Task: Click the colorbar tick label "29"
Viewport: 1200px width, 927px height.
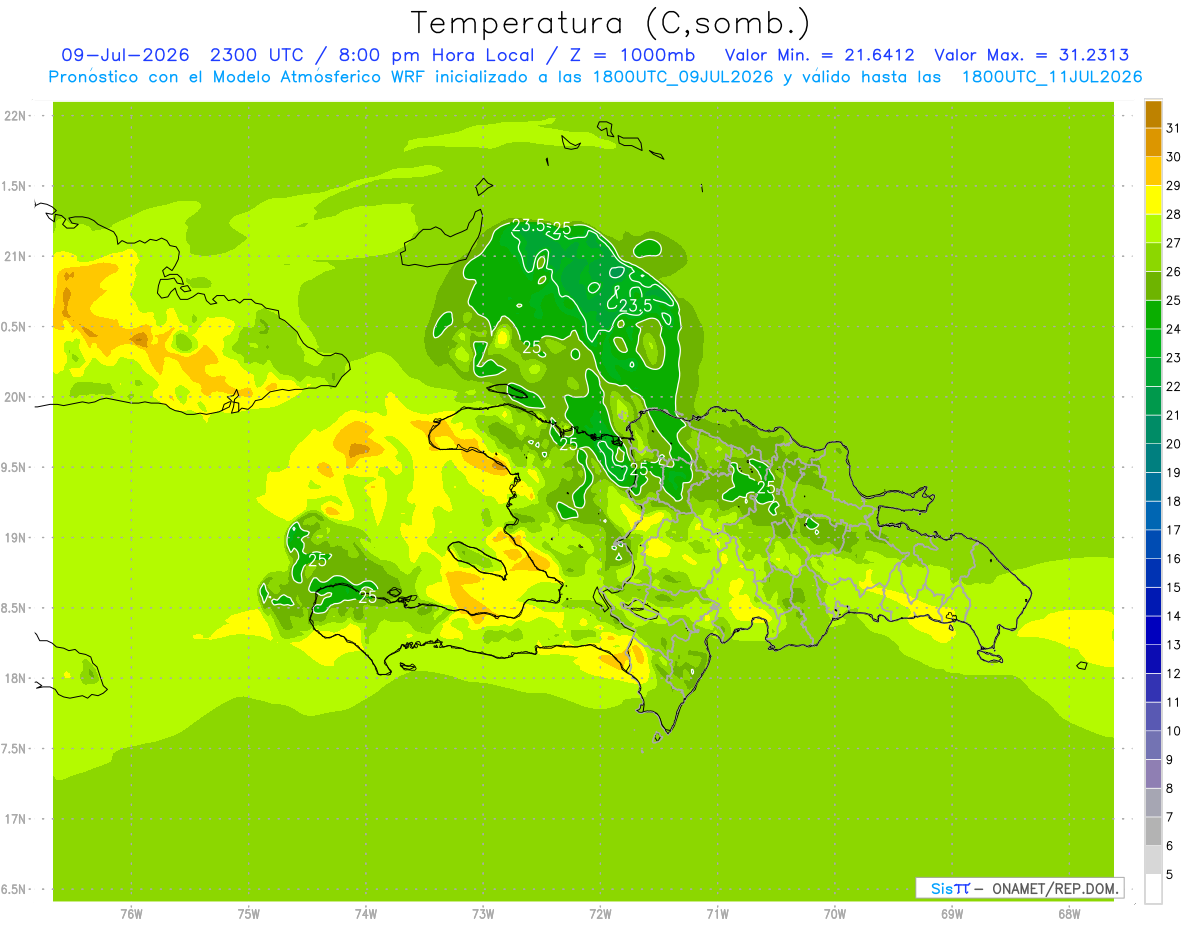Action: [x=1173, y=185]
